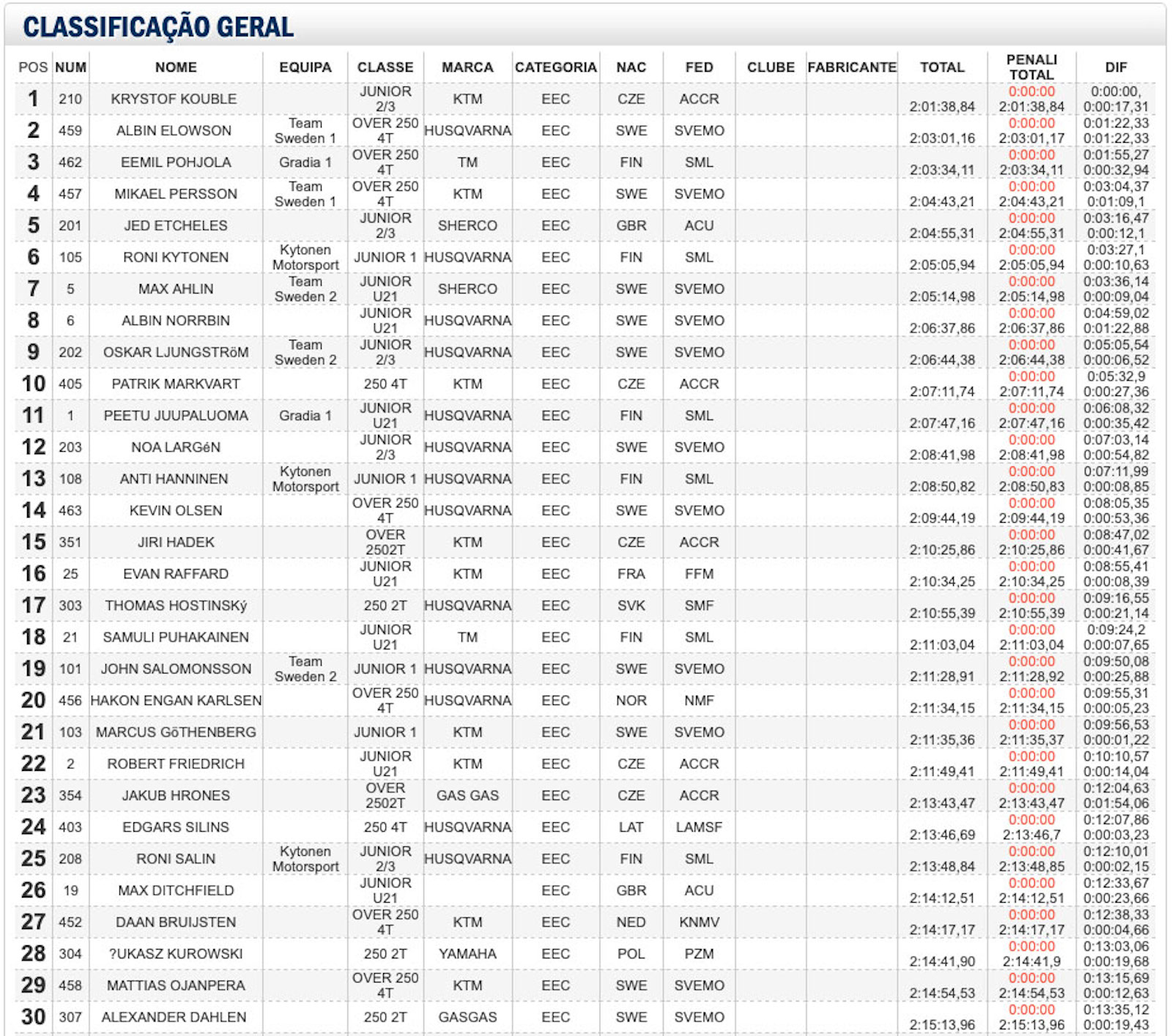Select rider name HAKON ENGAN KARLSEN
The image size is (1172, 1036).
pos(176,701)
